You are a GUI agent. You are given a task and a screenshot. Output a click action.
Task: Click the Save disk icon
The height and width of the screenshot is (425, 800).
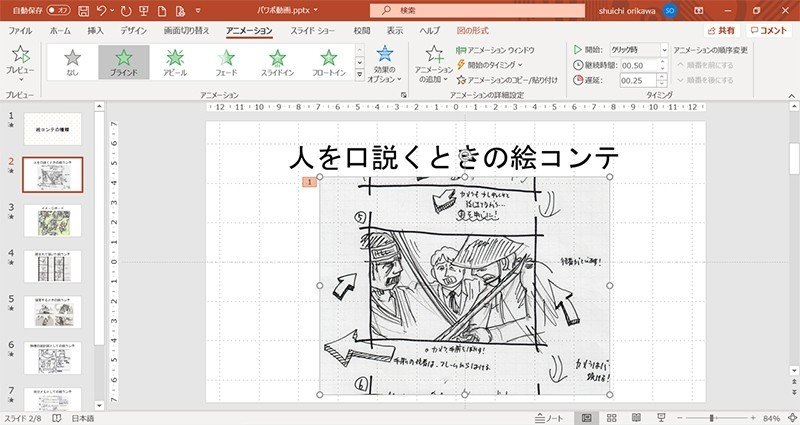[83, 11]
